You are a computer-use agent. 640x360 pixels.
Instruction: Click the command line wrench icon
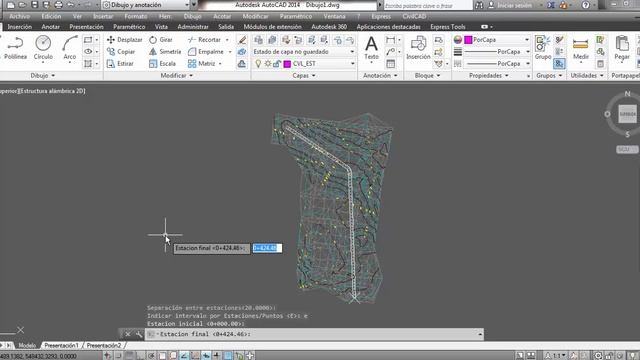[139, 334]
